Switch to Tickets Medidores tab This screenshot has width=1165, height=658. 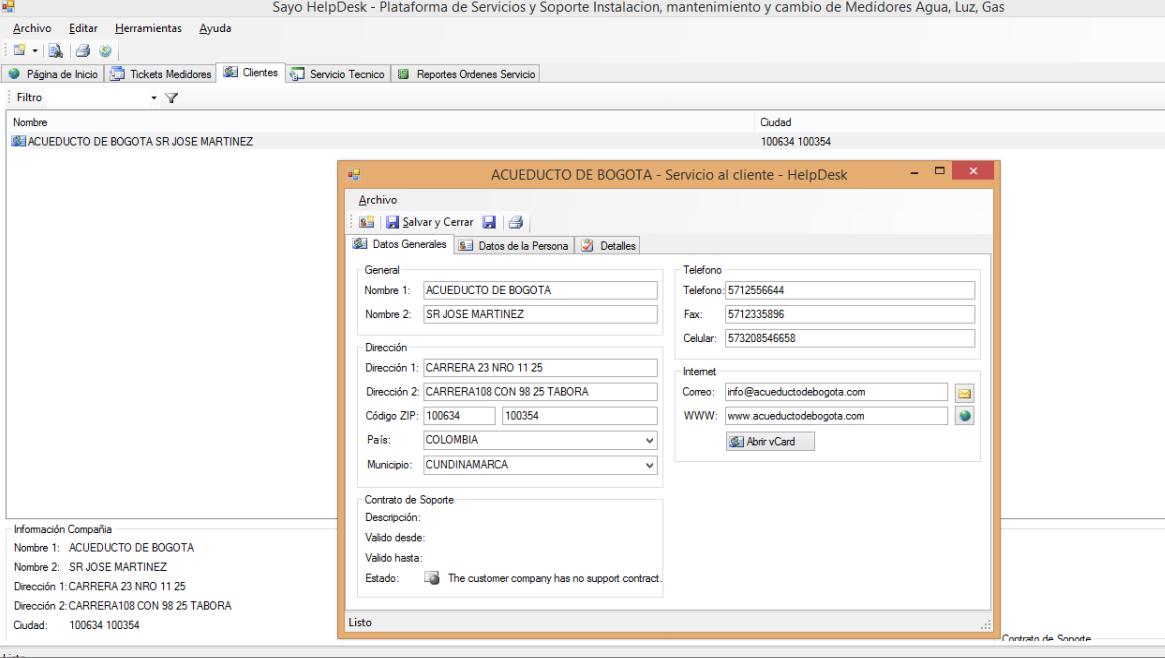[161, 74]
